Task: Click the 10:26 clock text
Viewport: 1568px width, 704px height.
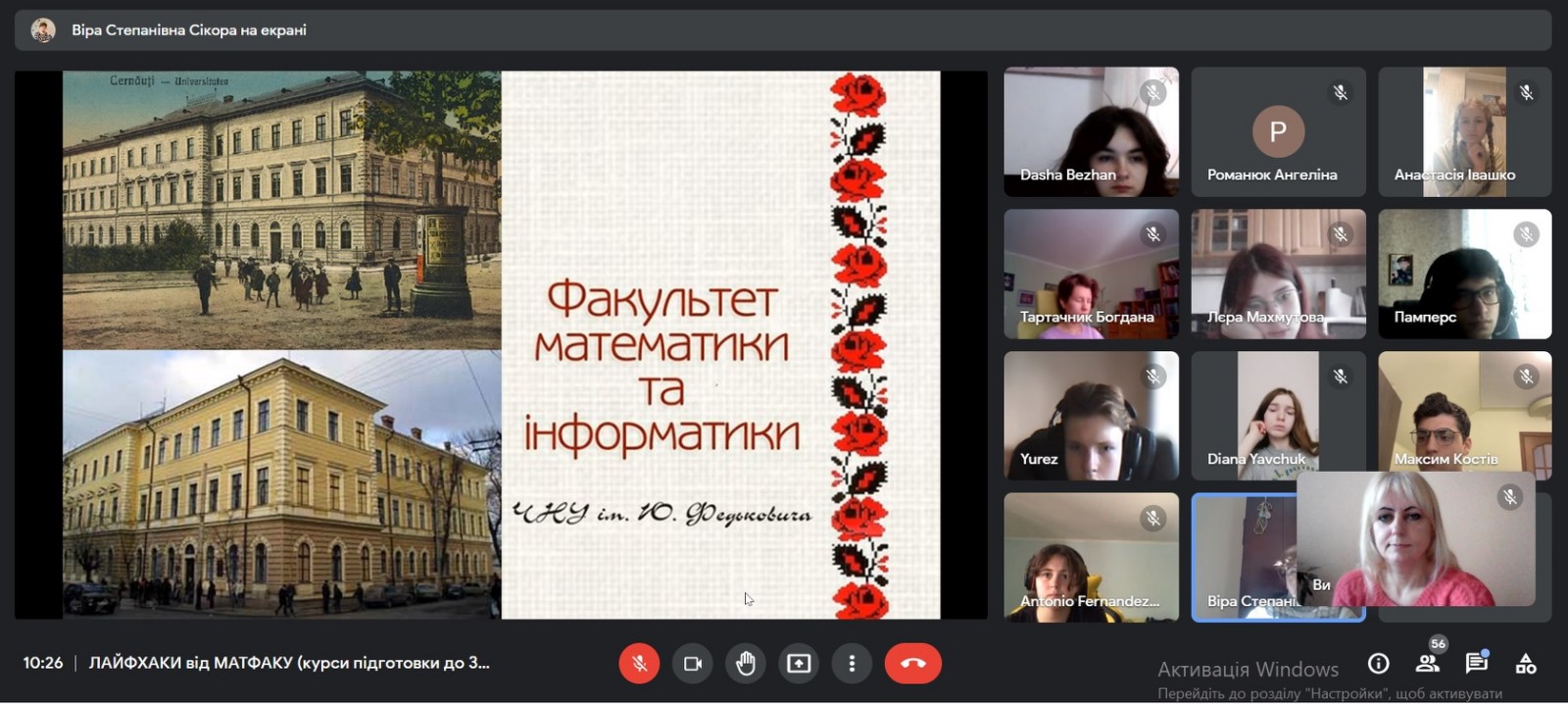Action: pos(43,664)
